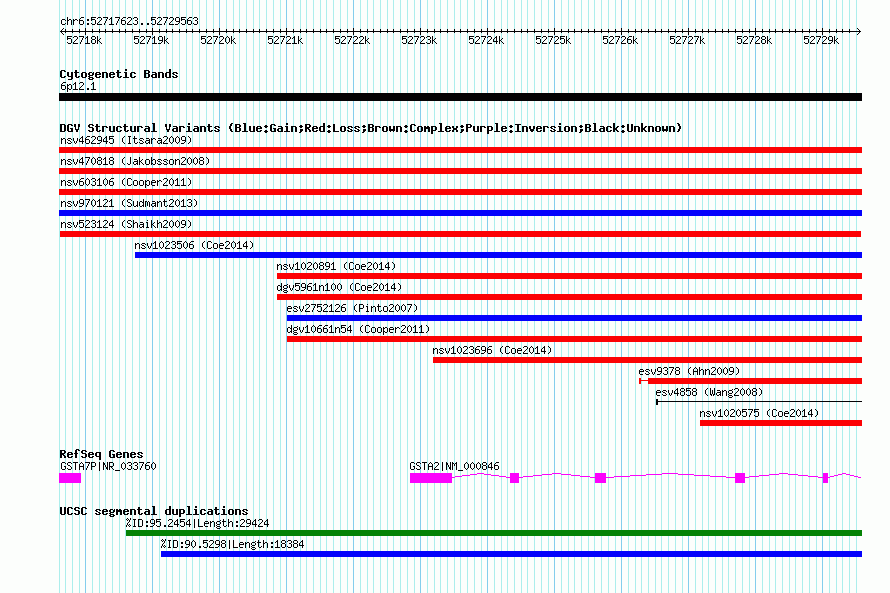Open the esv9378 (Ahn2009) variant label

[x=689, y=371]
